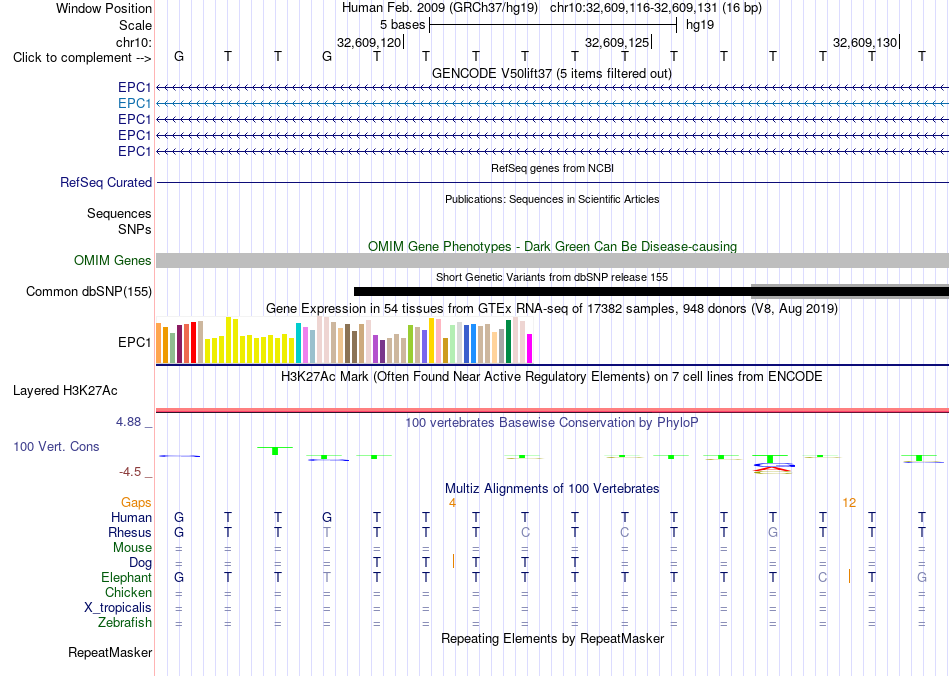
Task: Click the Window Position label
Action: 104,8
